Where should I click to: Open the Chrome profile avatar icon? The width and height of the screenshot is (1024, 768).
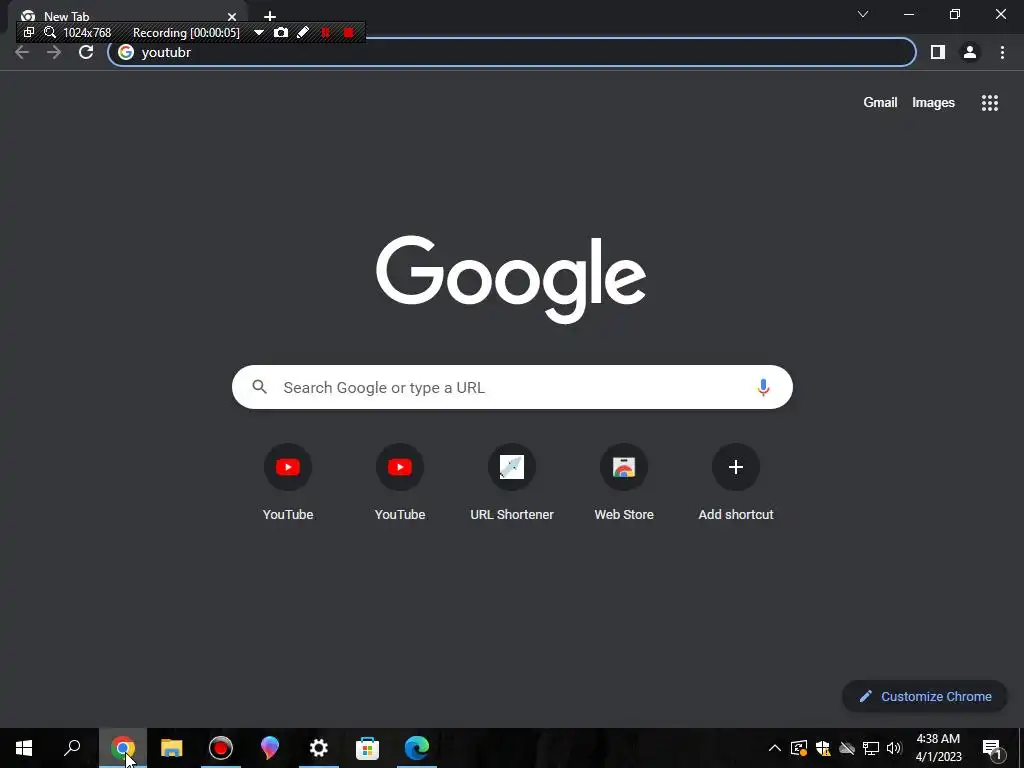pos(970,52)
